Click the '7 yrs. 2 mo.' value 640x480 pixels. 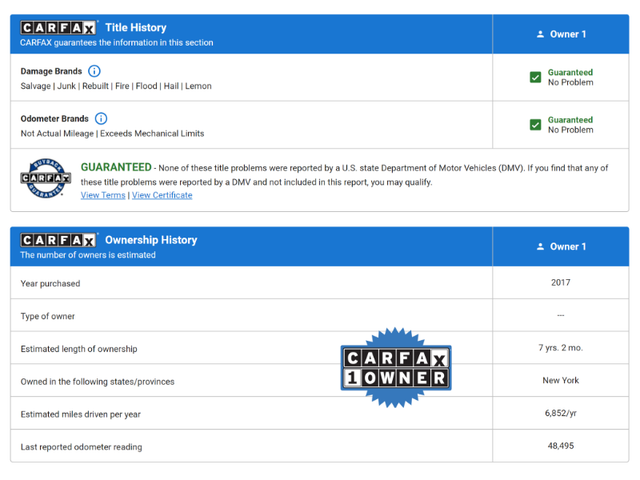(x=561, y=348)
